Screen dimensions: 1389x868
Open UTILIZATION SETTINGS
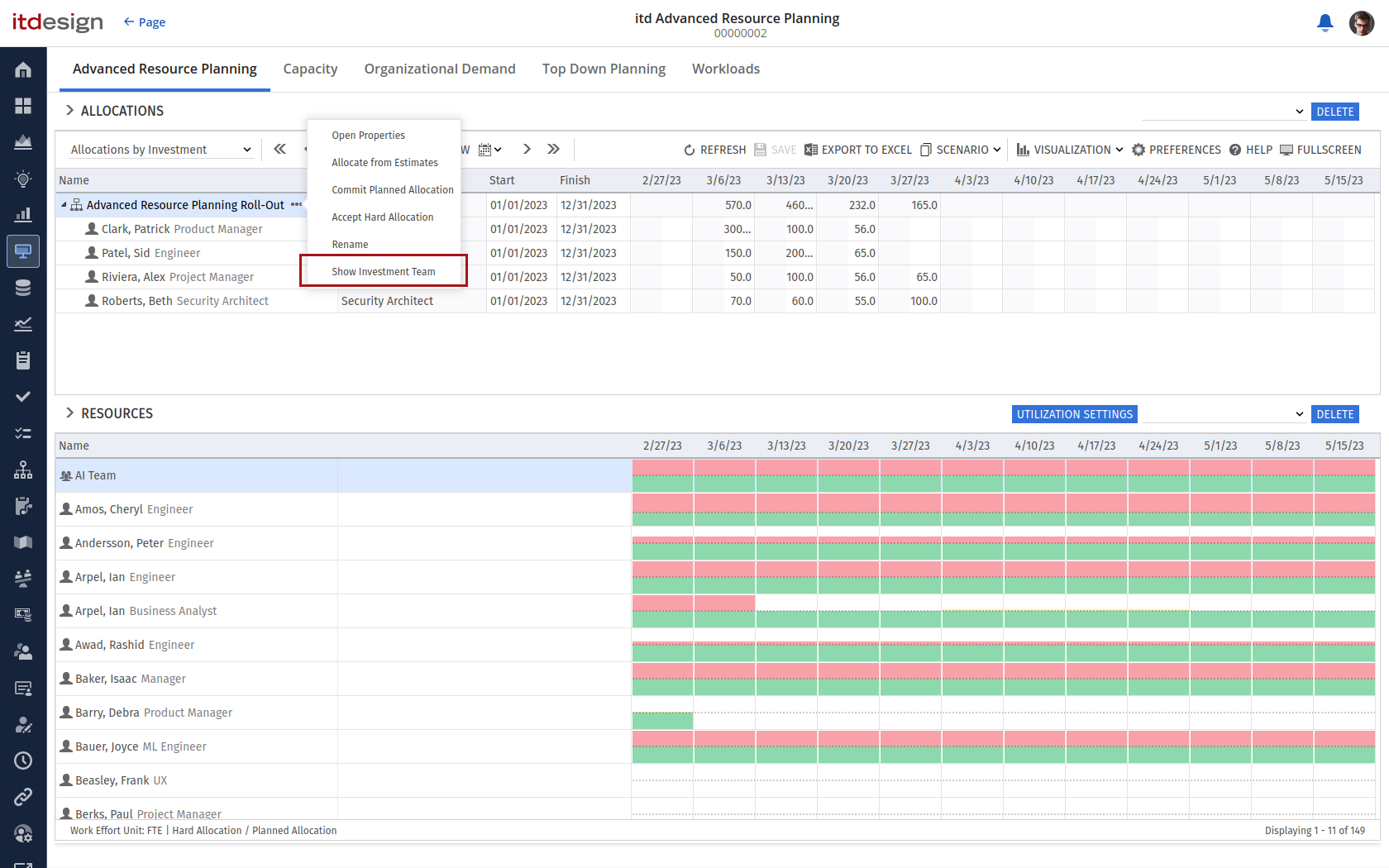[1075, 414]
